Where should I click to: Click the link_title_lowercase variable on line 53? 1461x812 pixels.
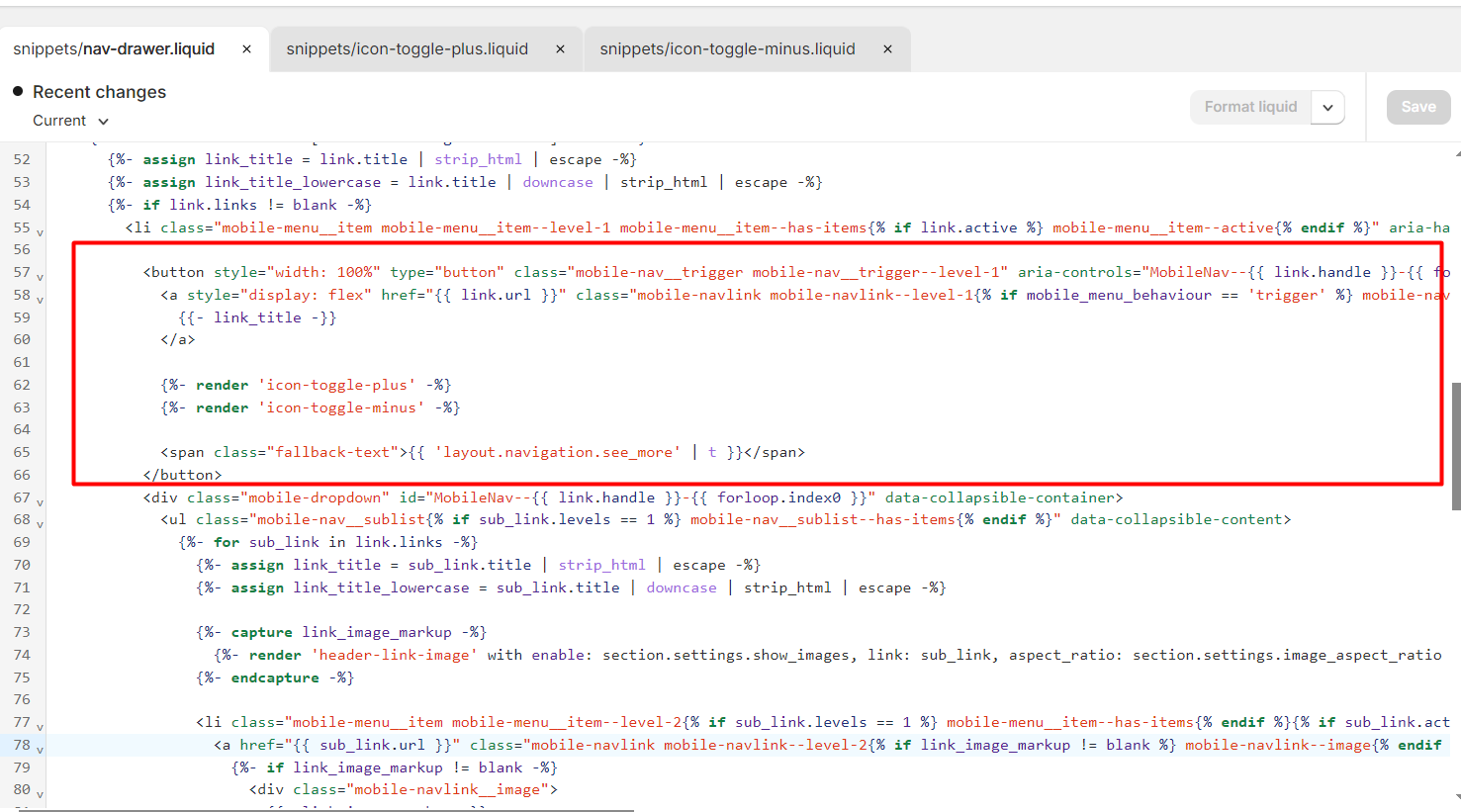click(293, 182)
